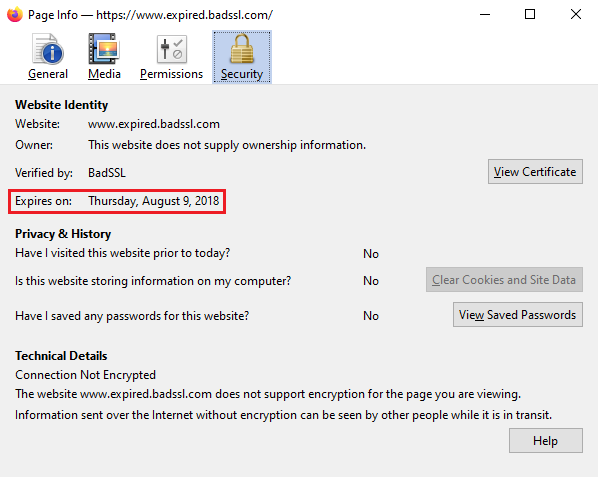The height and width of the screenshot is (477, 598).
Task: Click the Website Identity heading
Action: click(61, 105)
